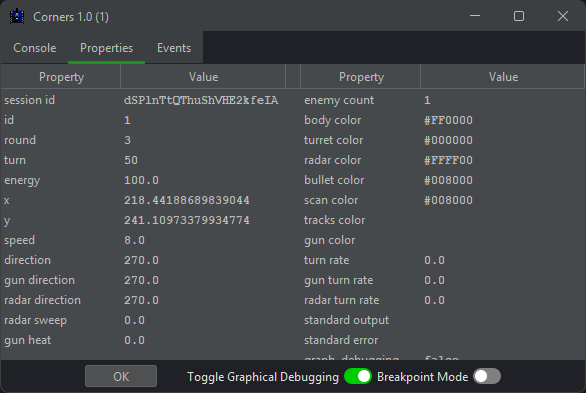
Task: Click the 'bullet color' property label
Action: click(x=334, y=180)
